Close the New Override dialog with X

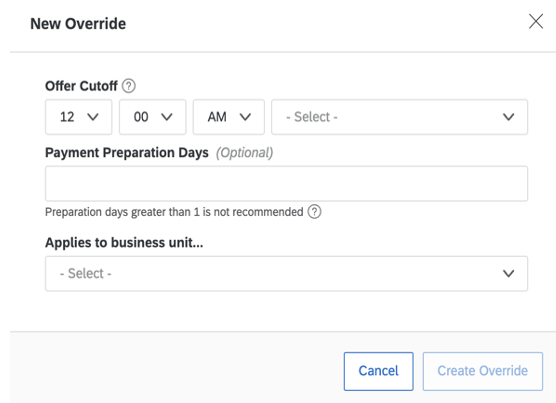[536, 21]
